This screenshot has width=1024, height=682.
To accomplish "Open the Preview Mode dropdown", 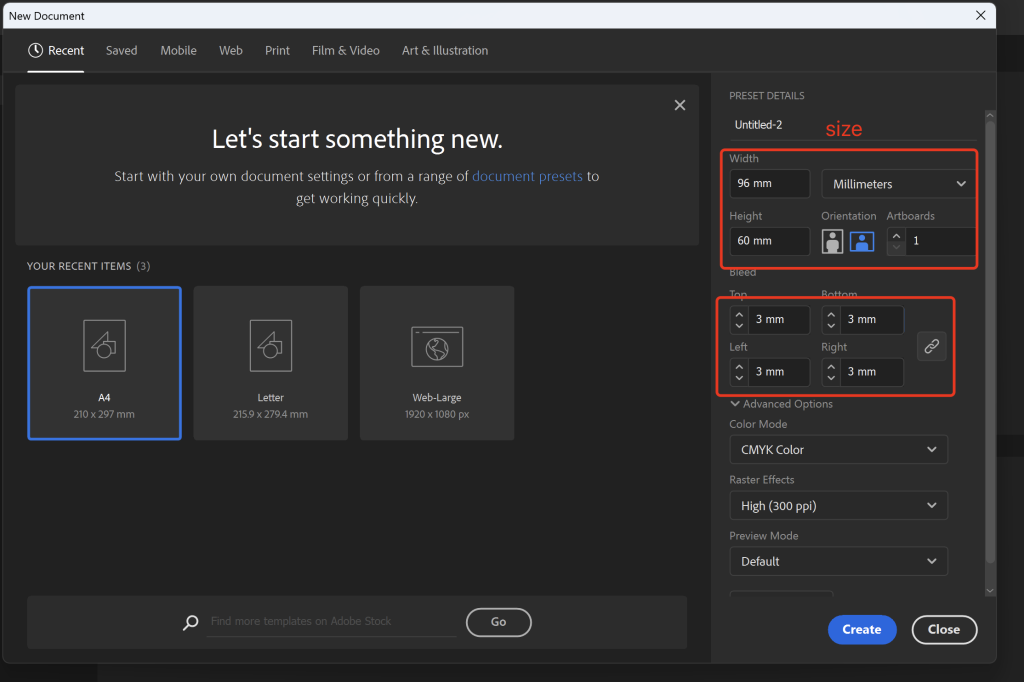I will (x=838, y=561).
